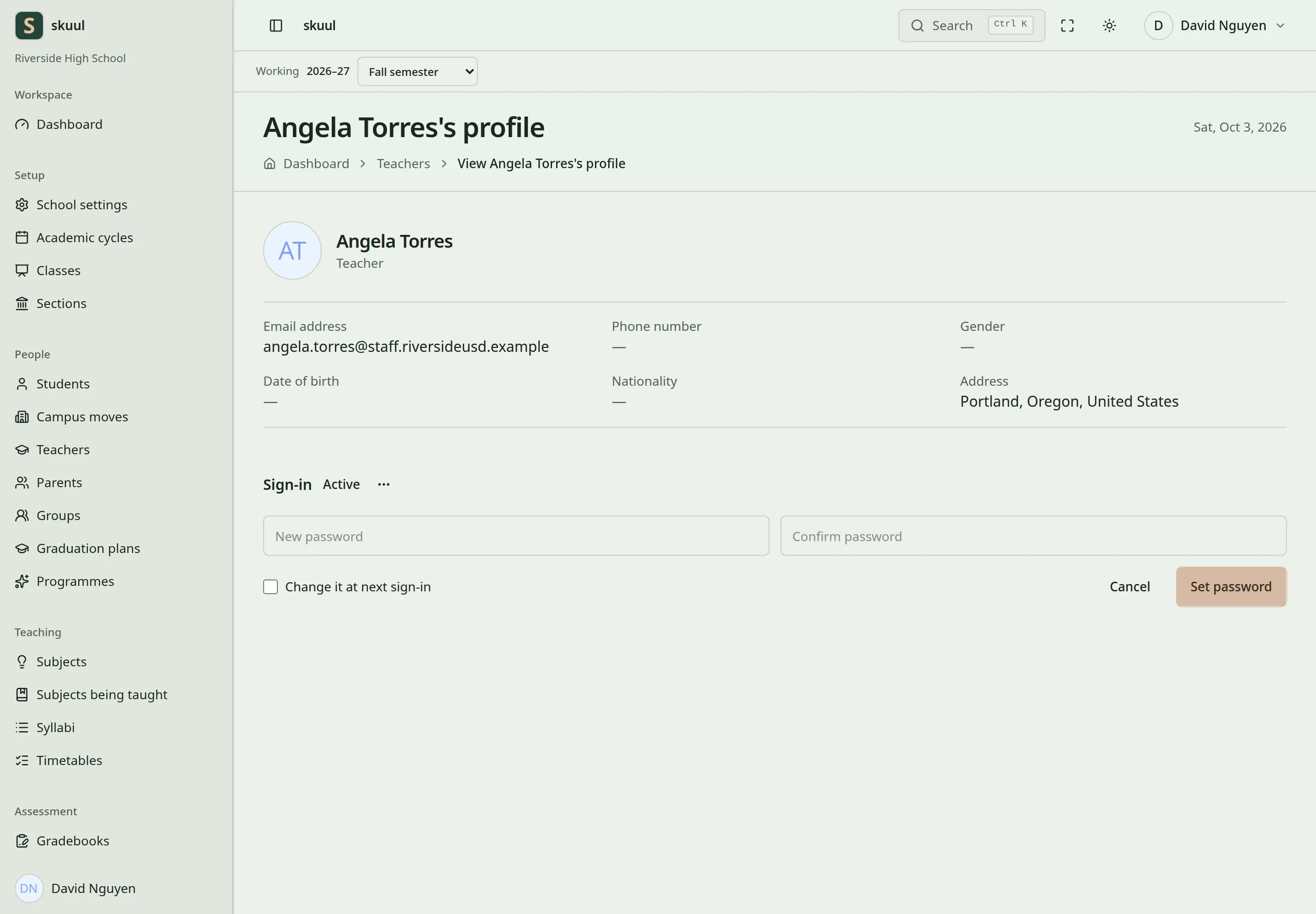Open the Fall semester dropdown
The height and width of the screenshot is (914, 1316).
(x=418, y=72)
